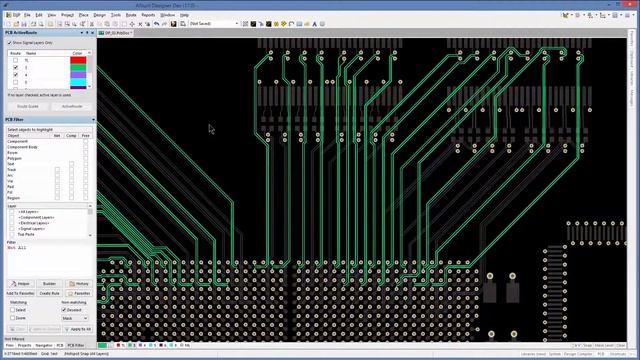Open the DXP system menu

pos(13,15)
